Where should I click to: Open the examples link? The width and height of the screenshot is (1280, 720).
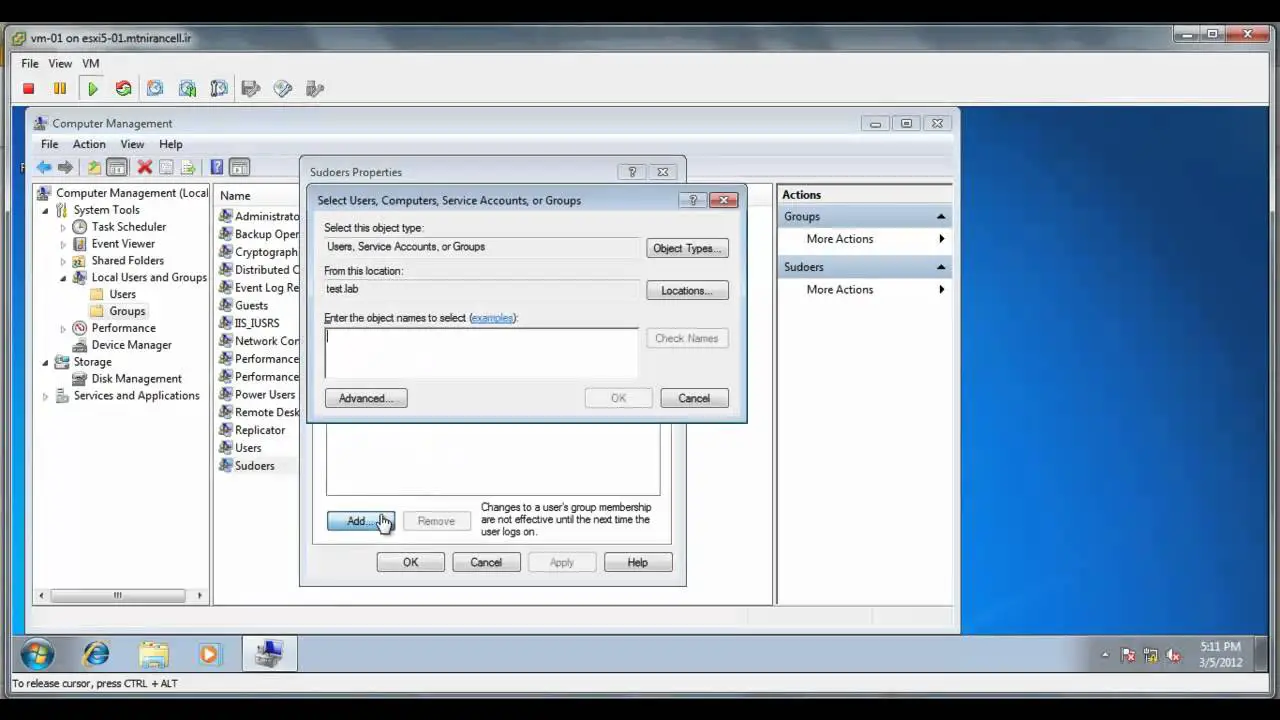[492, 318]
